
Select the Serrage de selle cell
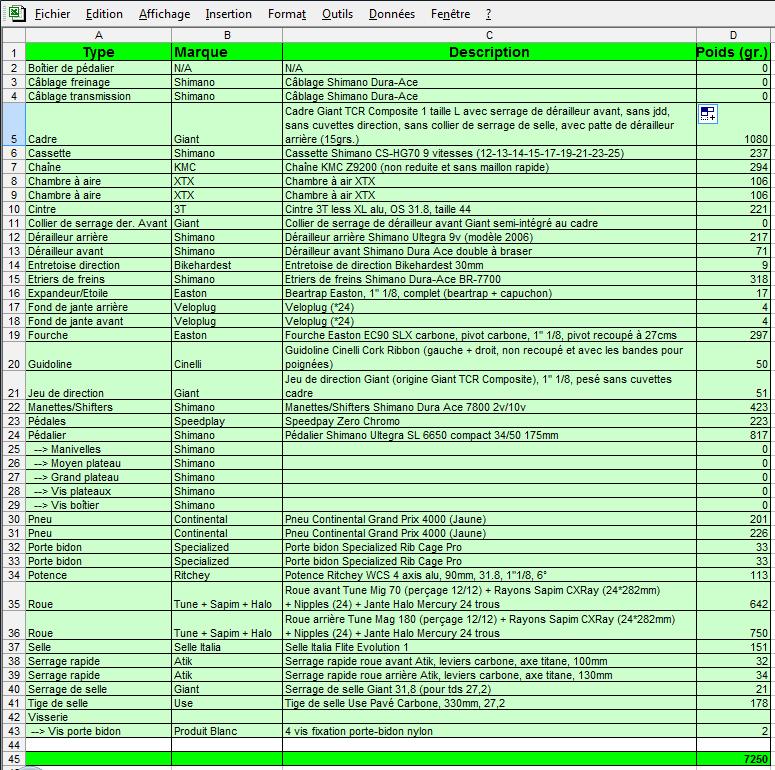click(98, 689)
